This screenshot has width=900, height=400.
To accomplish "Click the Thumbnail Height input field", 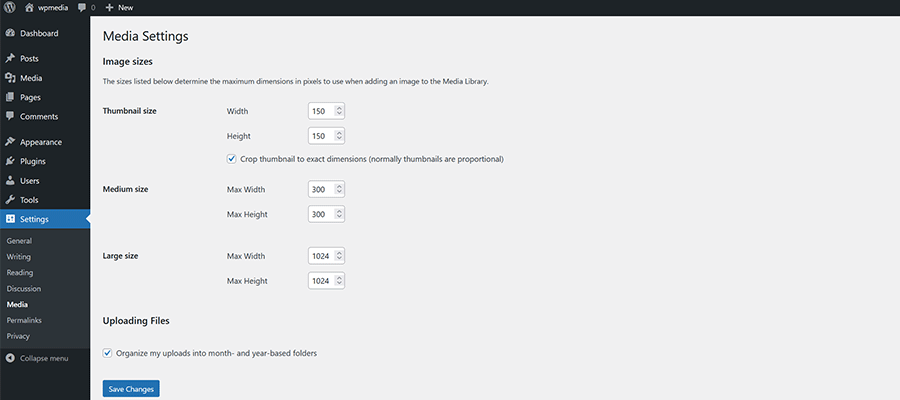I will coord(321,136).
